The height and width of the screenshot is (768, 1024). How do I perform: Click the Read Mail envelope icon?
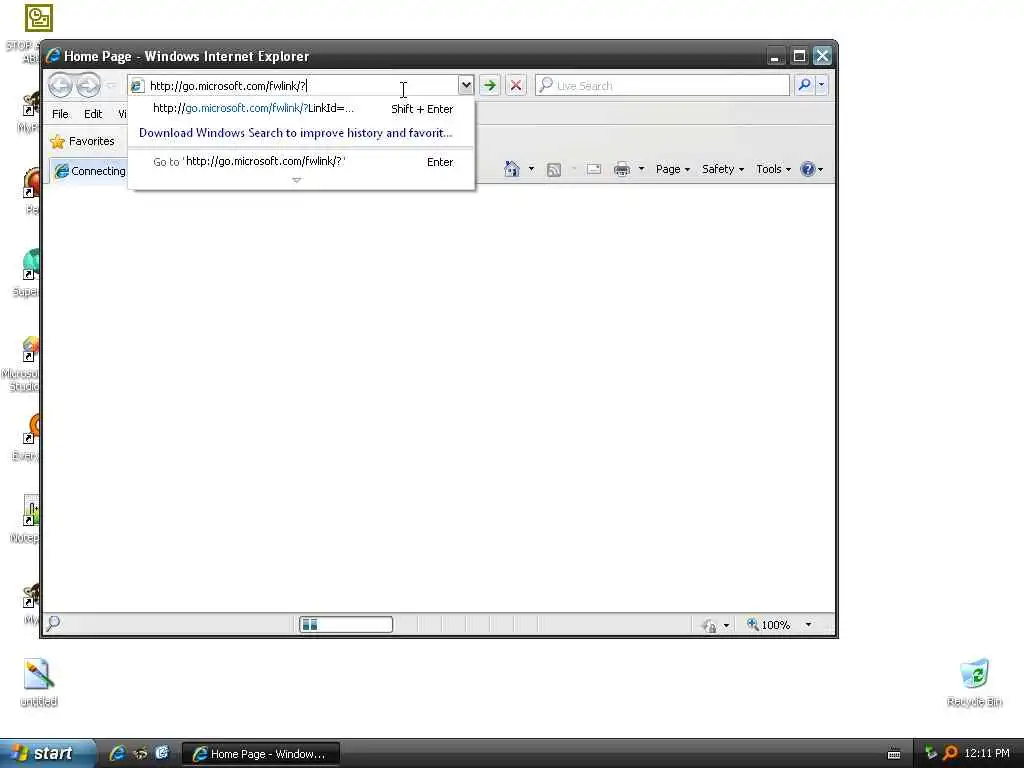pos(594,169)
